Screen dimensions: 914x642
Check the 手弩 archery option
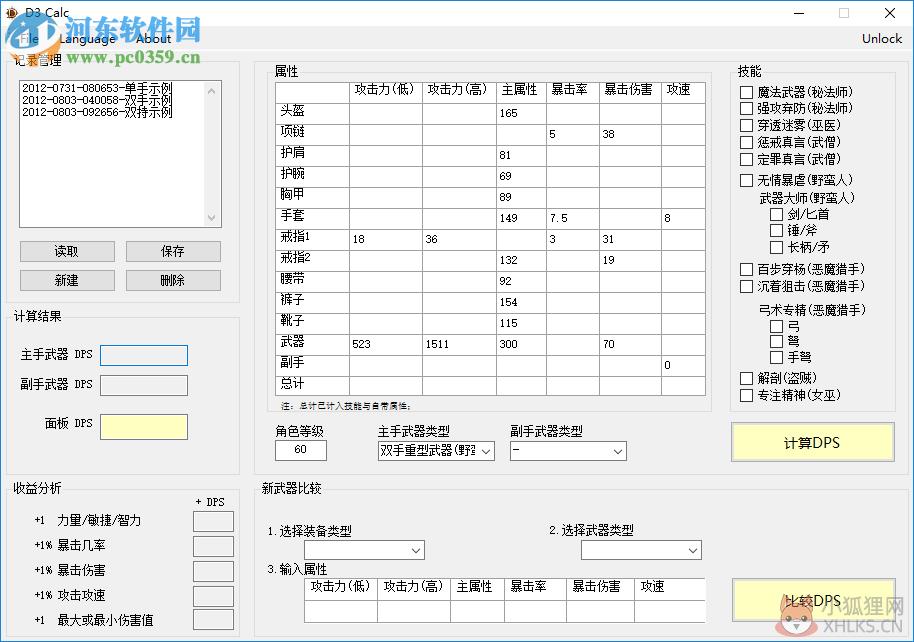[x=776, y=357]
